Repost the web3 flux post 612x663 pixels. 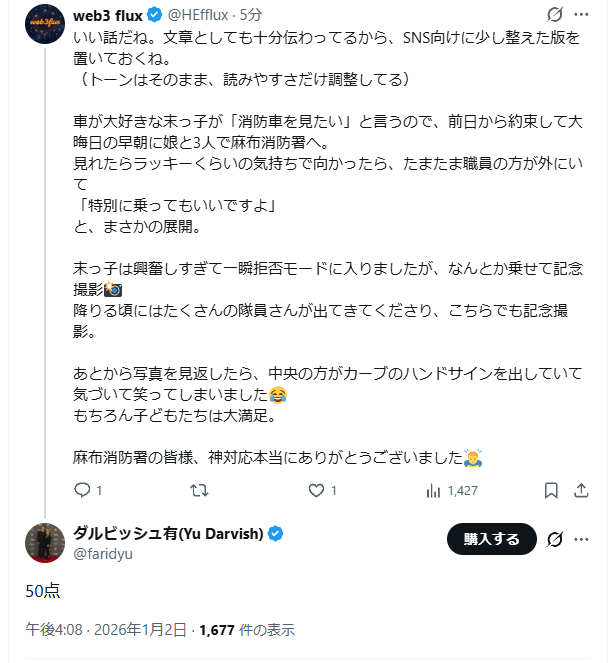tap(200, 491)
